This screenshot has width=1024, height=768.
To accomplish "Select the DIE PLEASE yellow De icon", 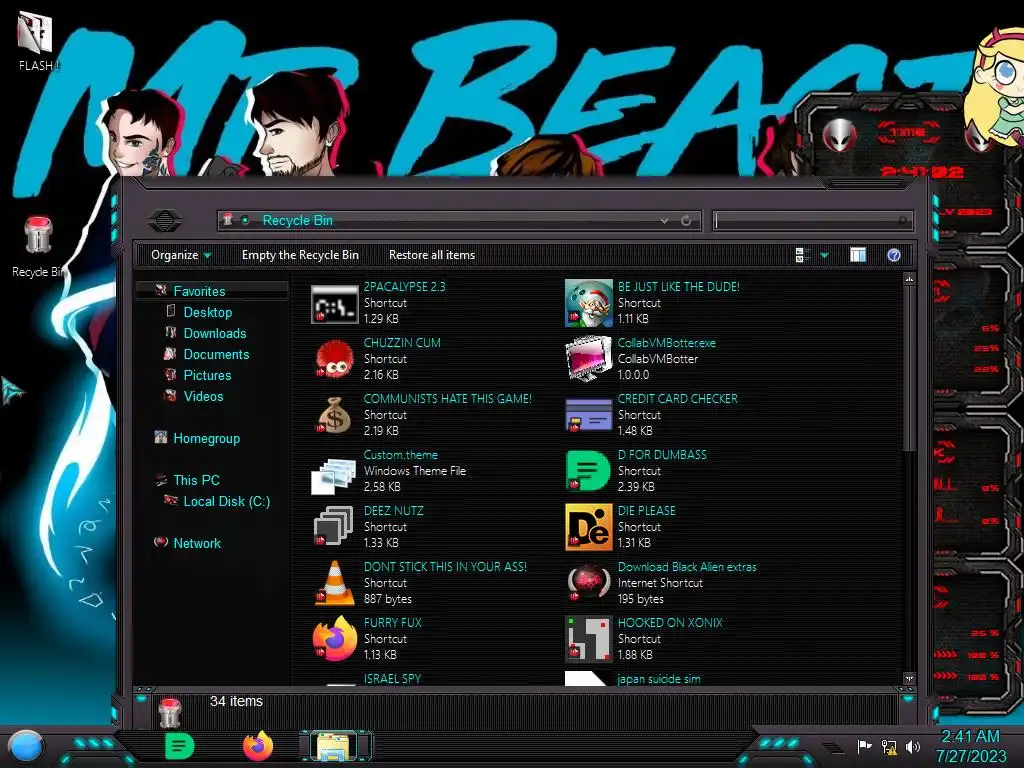I will [x=588, y=526].
